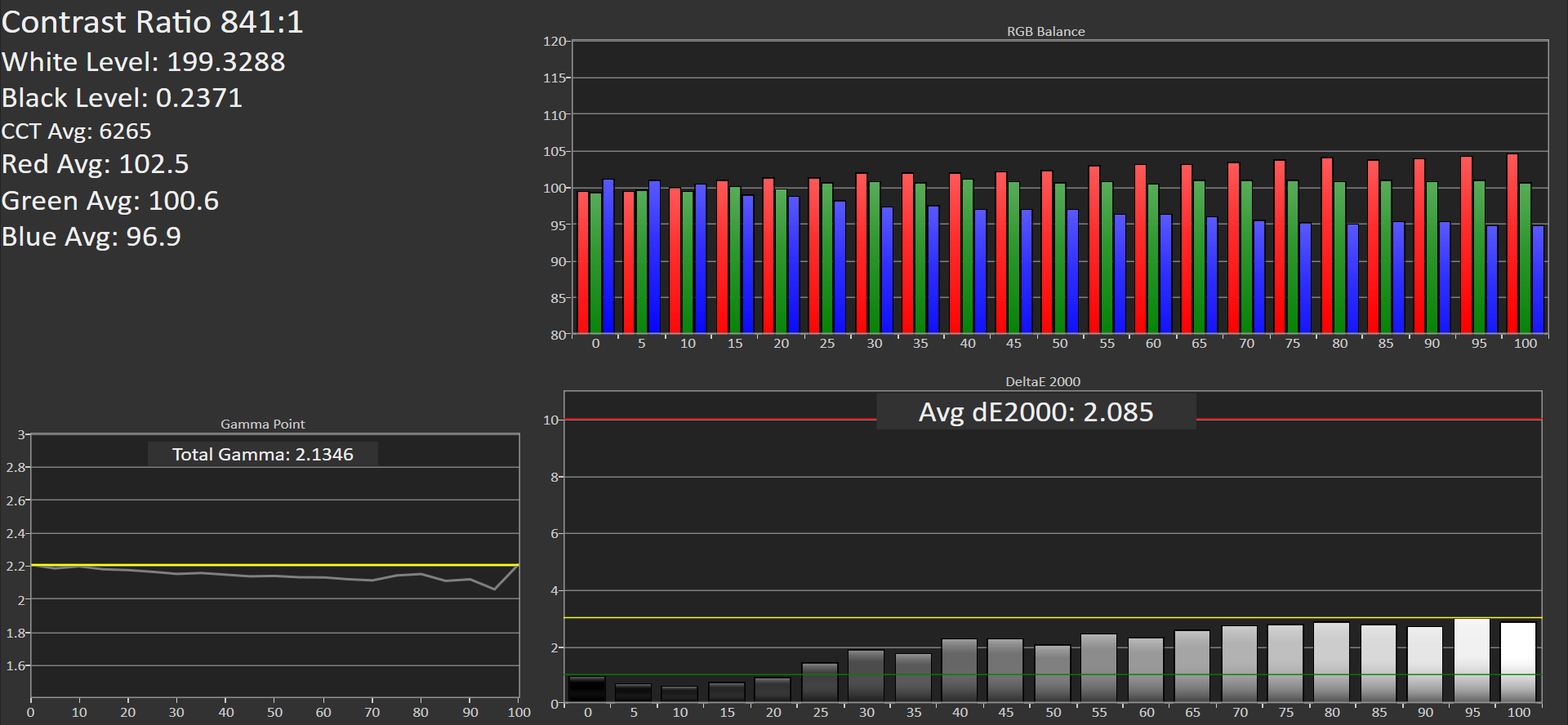1568x725 pixels.
Task: Click the DeltaE bar at 10
Action: click(x=679, y=694)
